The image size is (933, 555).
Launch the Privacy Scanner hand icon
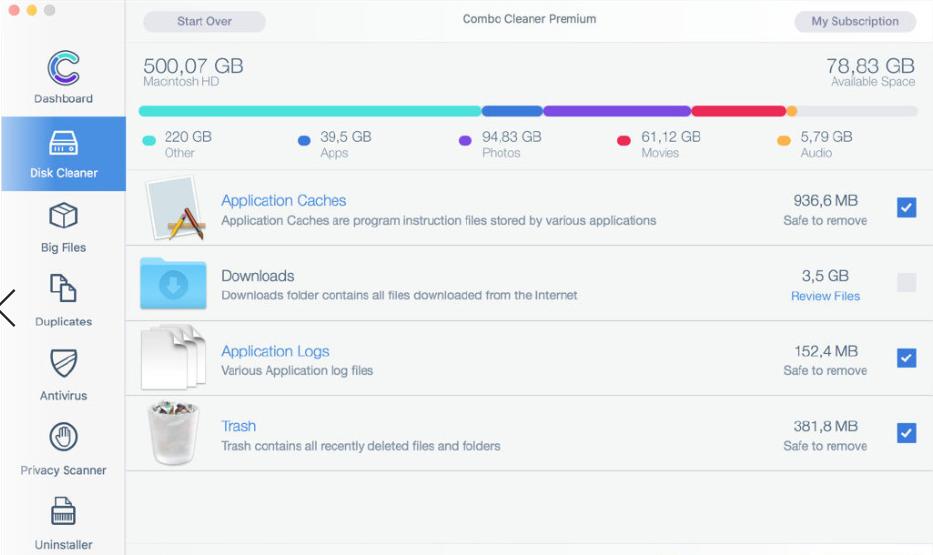click(63, 437)
